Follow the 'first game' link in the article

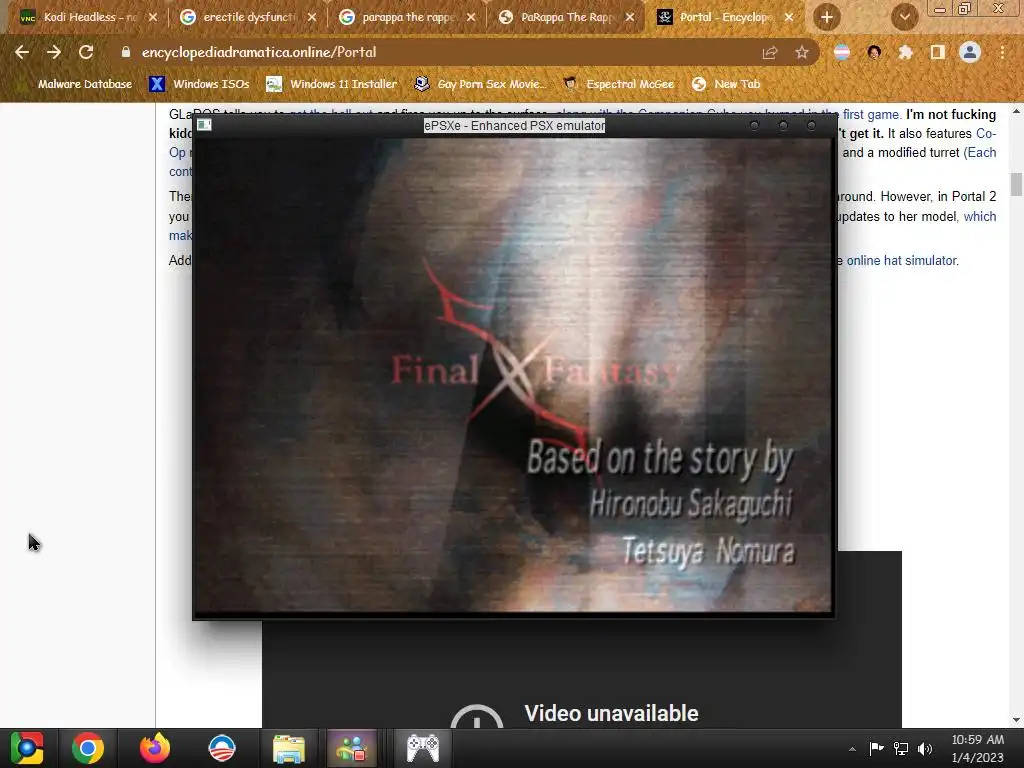point(871,114)
